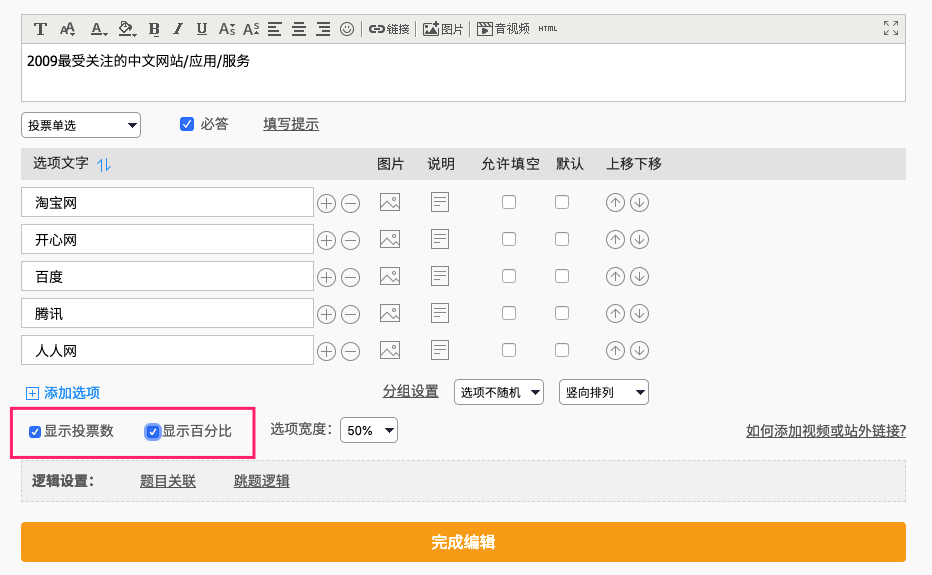This screenshot has width=932, height=575.
Task: Click the 完成编辑 button
Action: pos(463,542)
